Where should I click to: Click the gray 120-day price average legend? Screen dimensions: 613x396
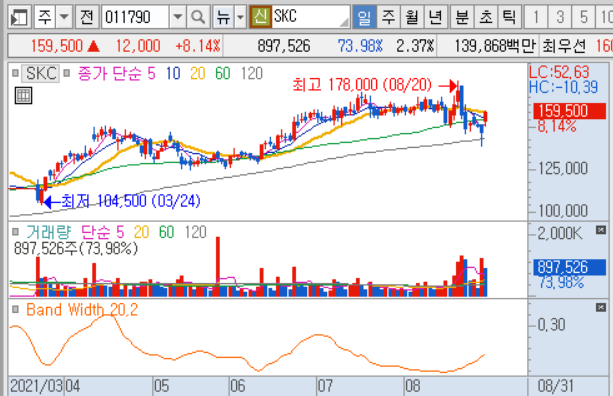252,73
